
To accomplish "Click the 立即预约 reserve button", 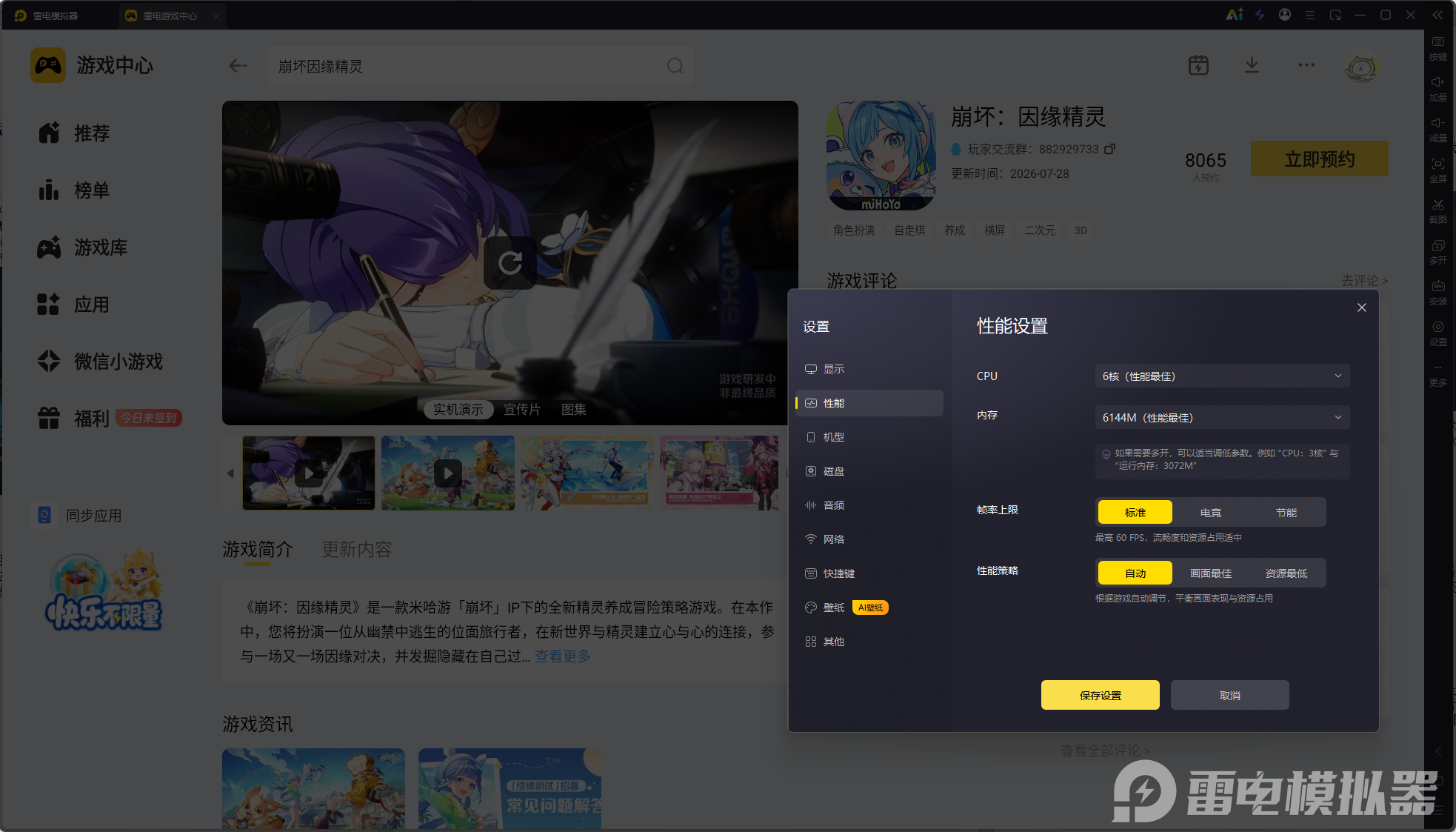I will (1320, 159).
